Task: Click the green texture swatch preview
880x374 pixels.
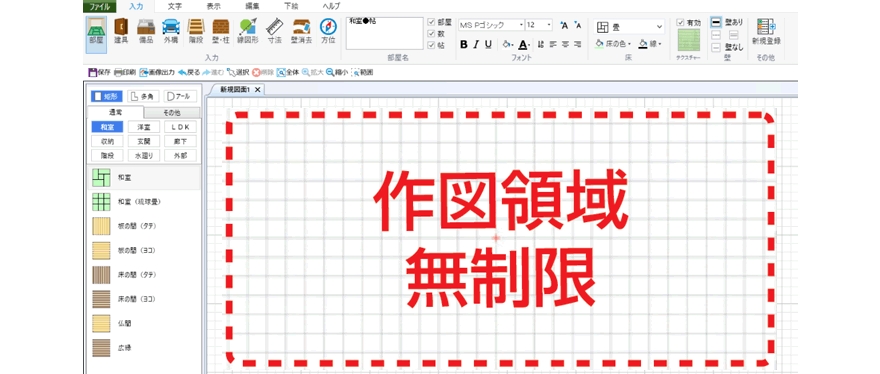Action: pyautogui.click(x=689, y=41)
